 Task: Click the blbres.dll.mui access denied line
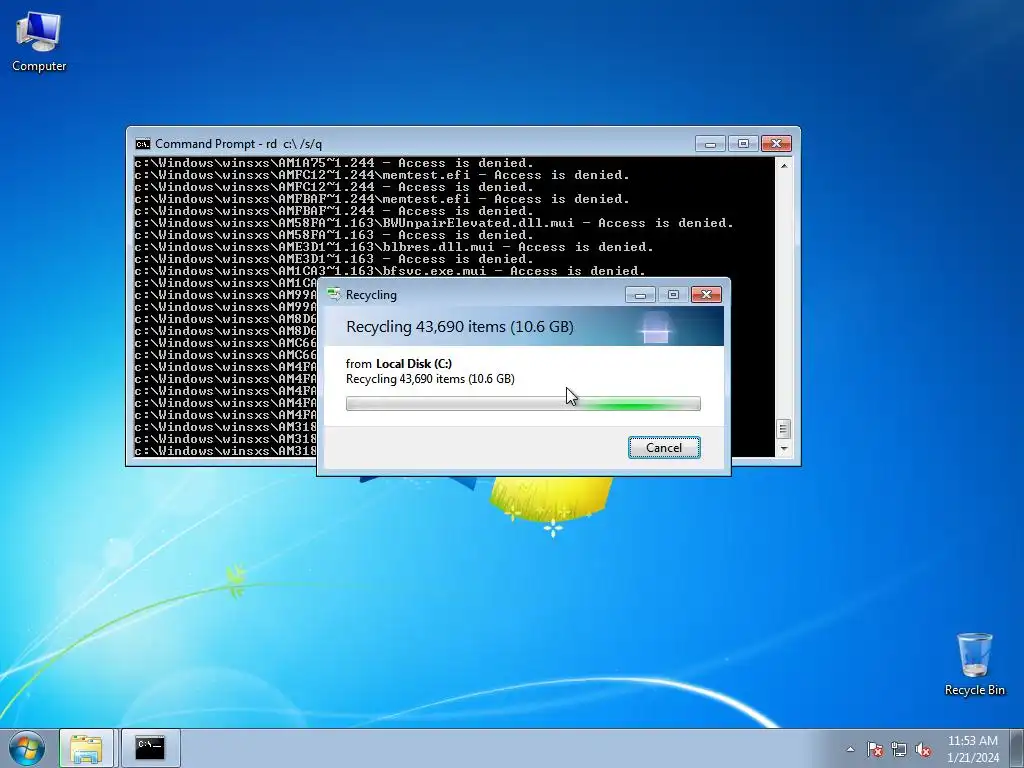coord(394,248)
